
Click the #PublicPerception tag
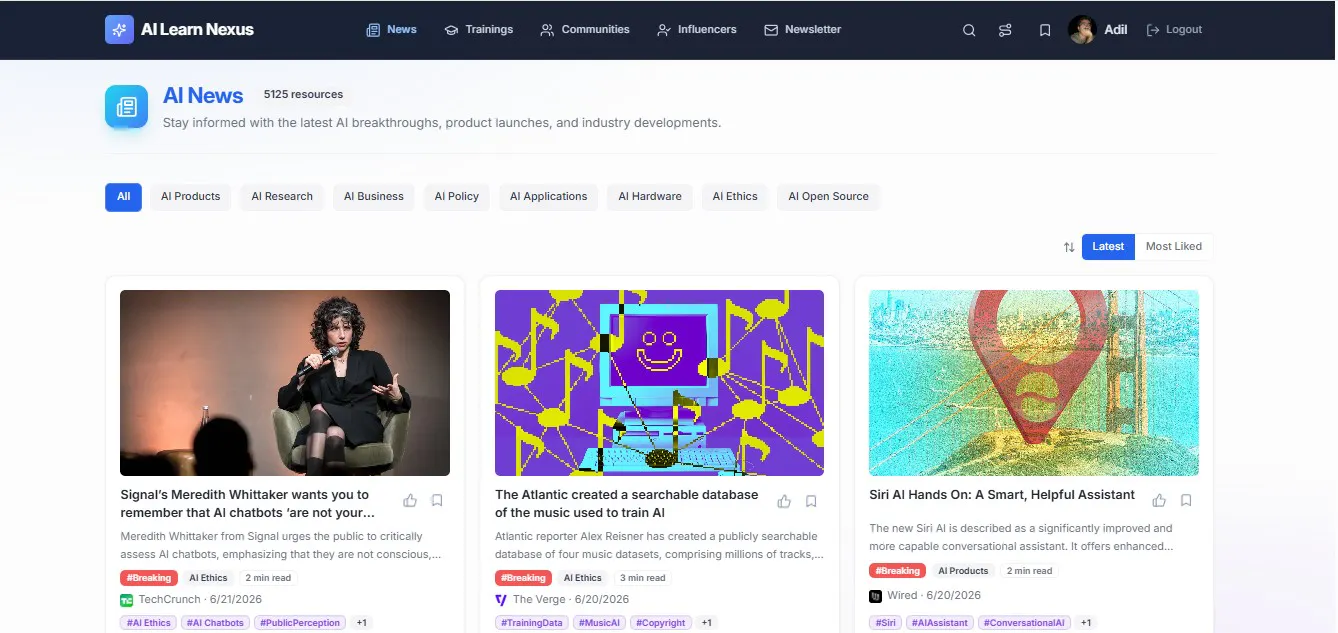tap(300, 623)
